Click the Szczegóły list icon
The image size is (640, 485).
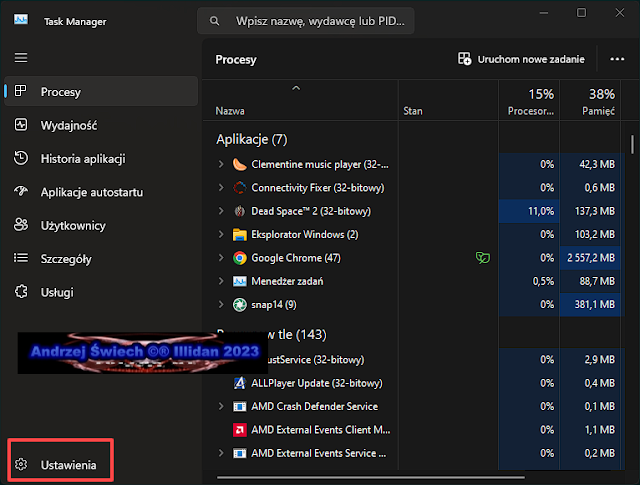[21, 258]
